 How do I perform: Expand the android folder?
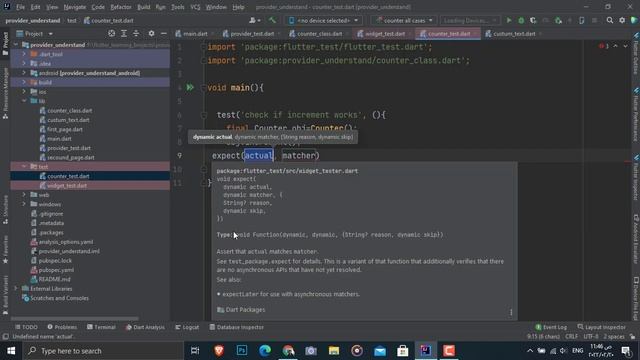pyautogui.click(x=24, y=73)
